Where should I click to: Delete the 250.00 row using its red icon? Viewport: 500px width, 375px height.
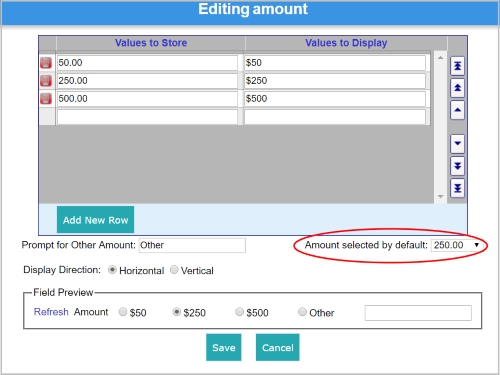46,81
